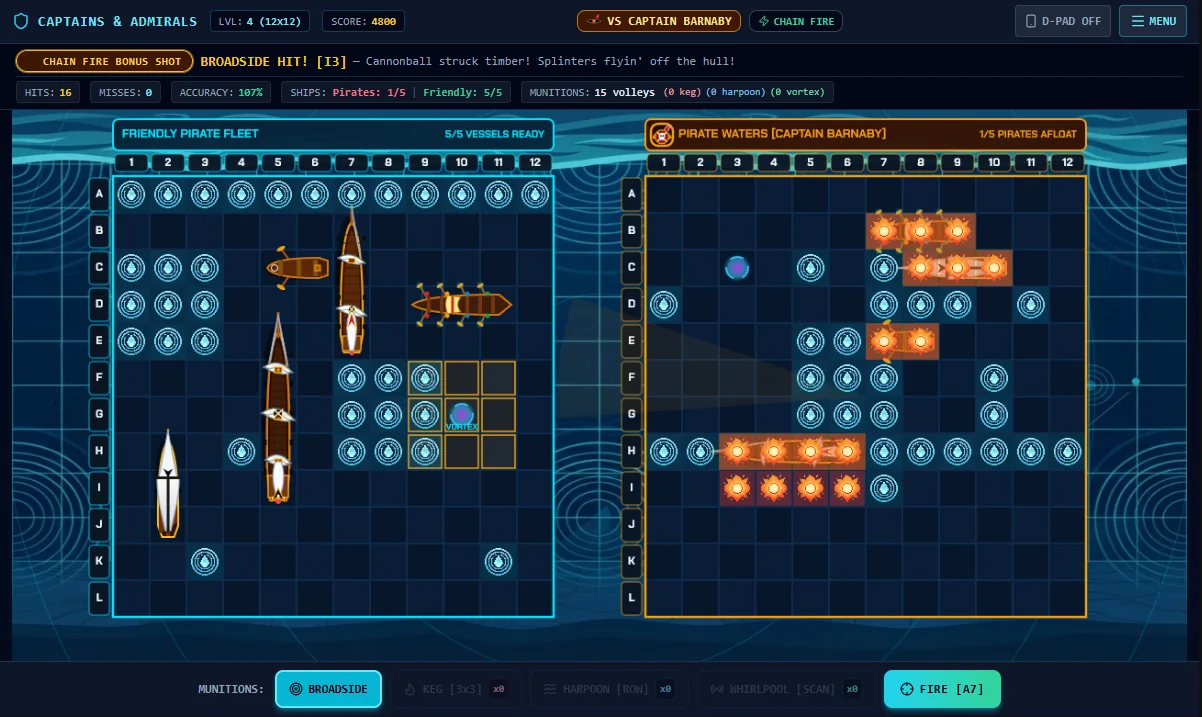Click the 5/5 VESSELS READY label

coord(494,134)
